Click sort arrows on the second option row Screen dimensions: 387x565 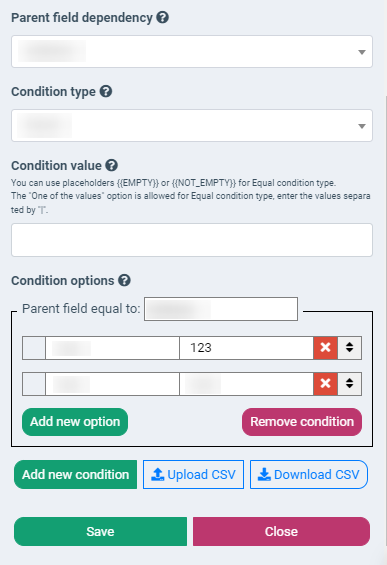click(350, 383)
